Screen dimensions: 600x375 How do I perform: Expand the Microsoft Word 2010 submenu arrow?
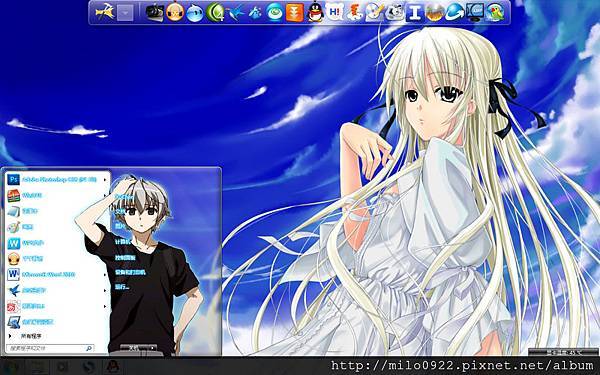pos(105,275)
